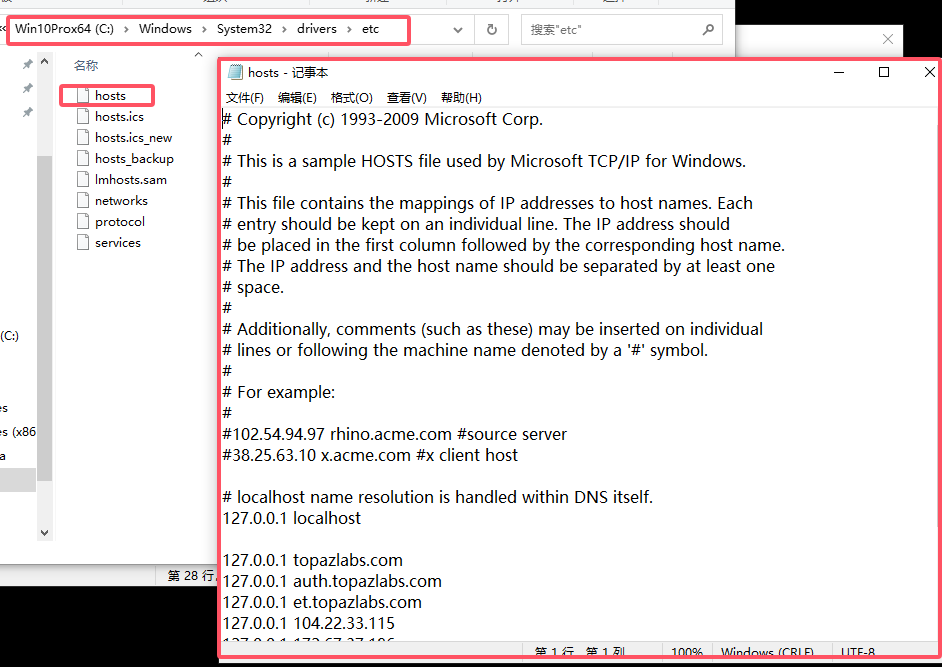The width and height of the screenshot is (942, 667).
Task: Expand chevron after System32 in breadcrumb
Action: (x=284, y=29)
